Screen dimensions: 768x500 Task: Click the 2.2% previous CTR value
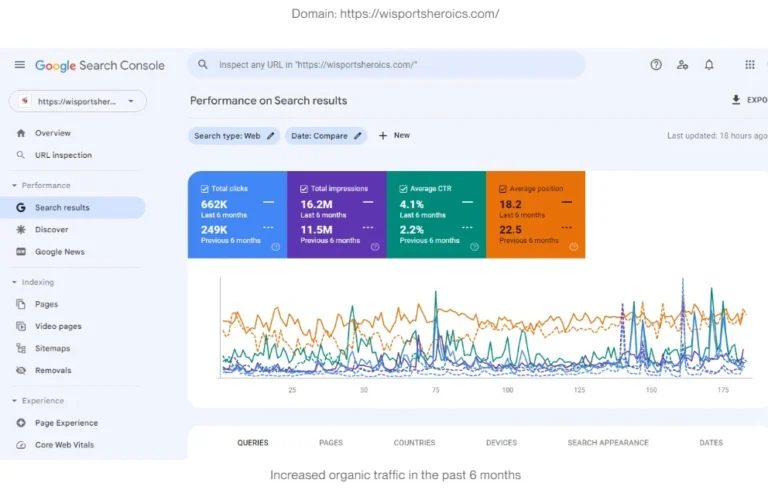[x=411, y=230]
